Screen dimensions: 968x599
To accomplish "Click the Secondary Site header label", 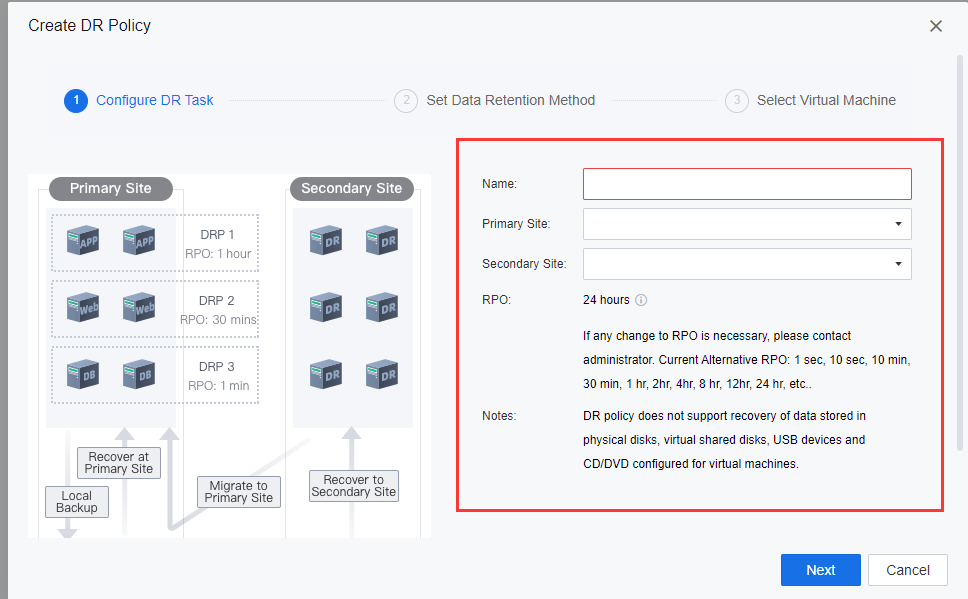I will 351,188.
